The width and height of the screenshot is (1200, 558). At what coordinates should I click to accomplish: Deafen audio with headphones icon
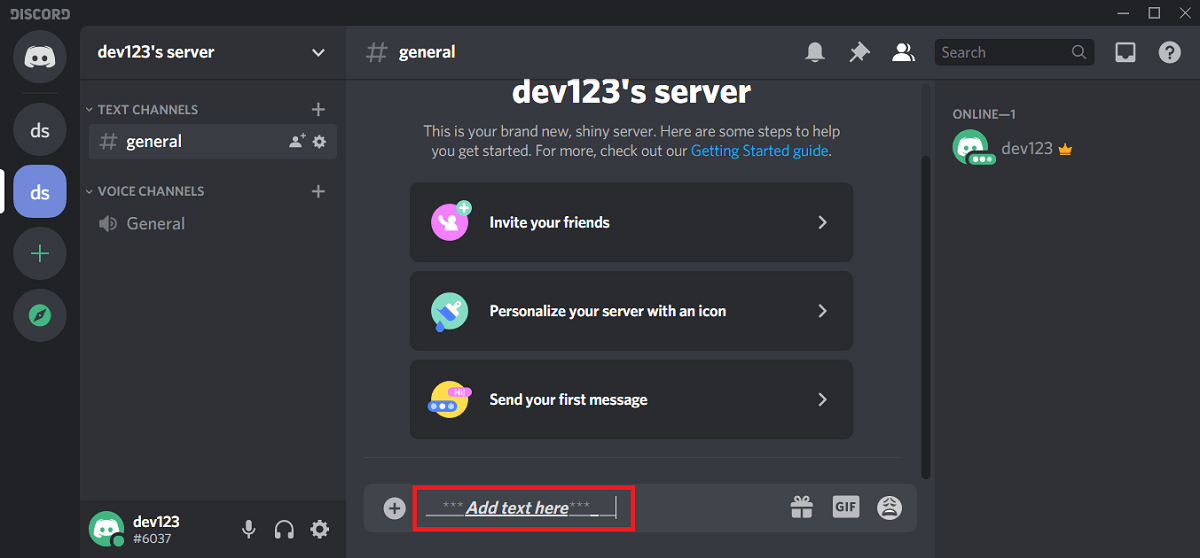coord(284,530)
